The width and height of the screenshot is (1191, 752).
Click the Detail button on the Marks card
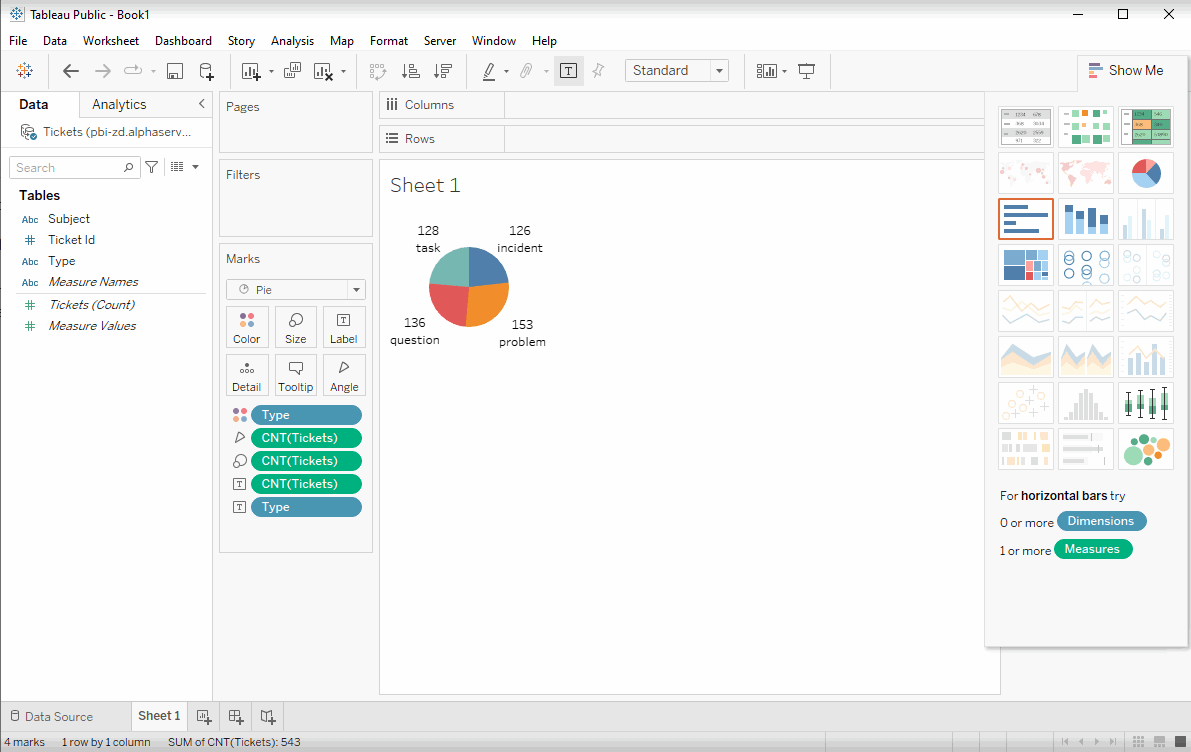[246, 375]
